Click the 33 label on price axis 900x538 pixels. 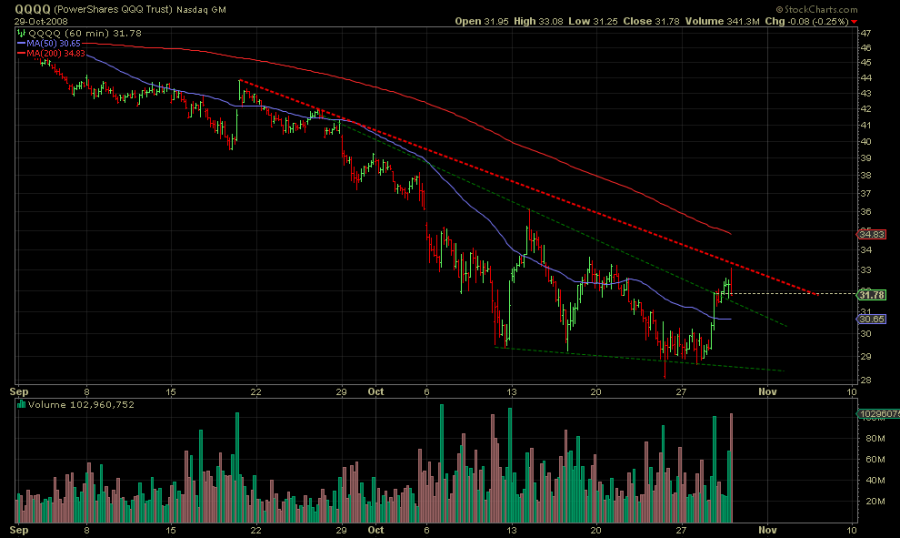[866, 270]
